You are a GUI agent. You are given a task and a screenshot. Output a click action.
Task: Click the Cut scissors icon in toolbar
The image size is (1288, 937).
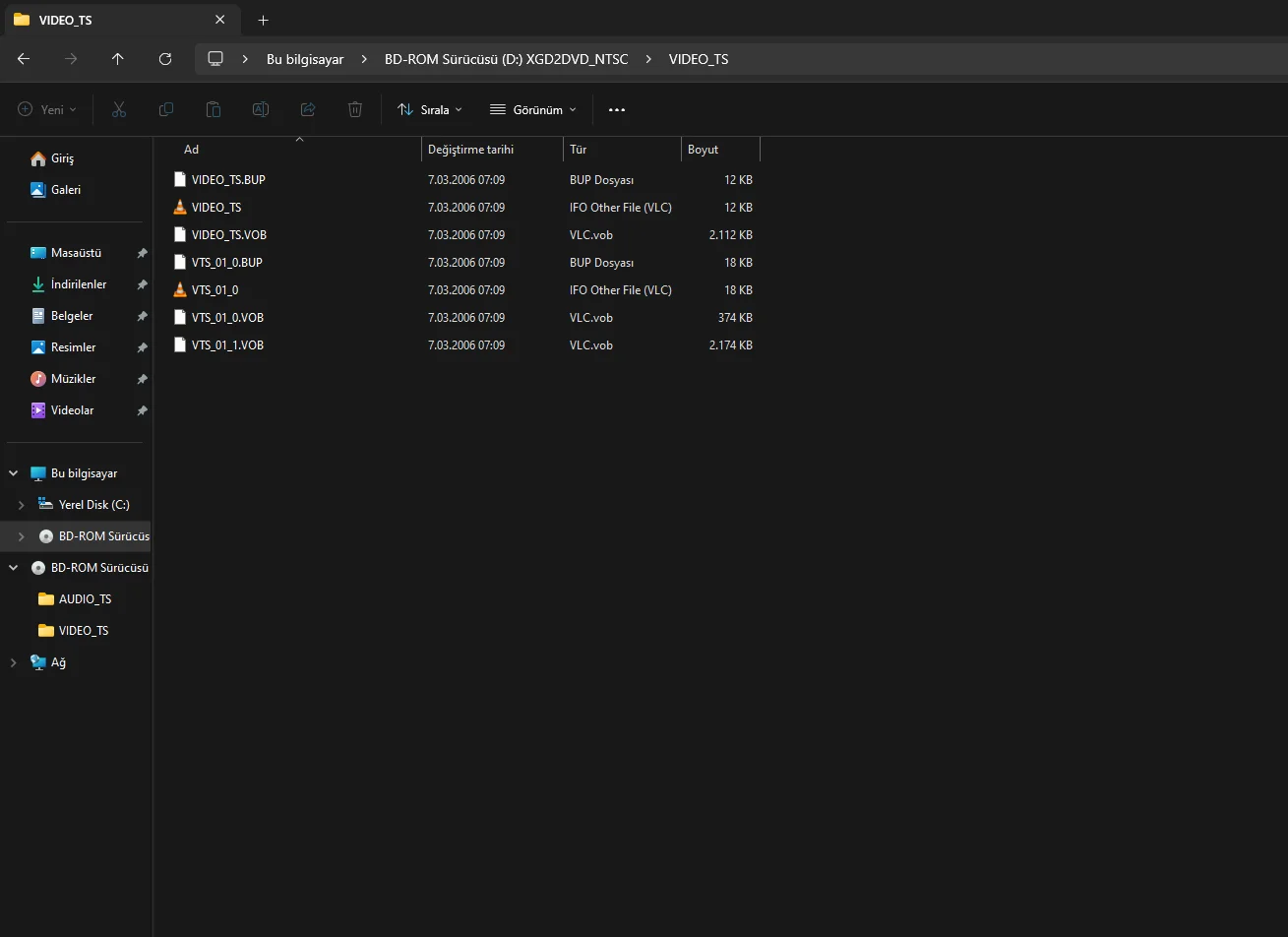(x=119, y=110)
